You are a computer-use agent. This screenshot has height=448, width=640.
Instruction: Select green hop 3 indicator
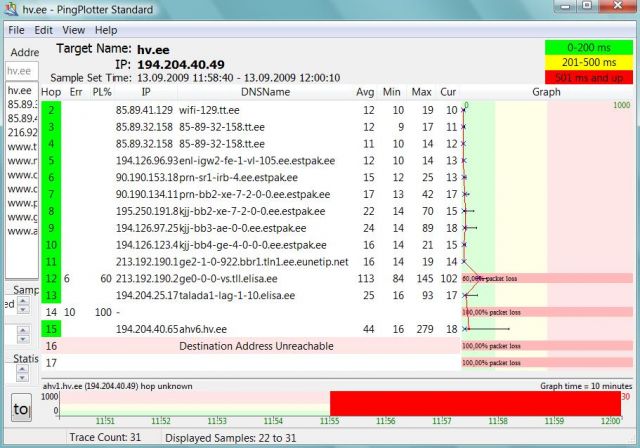pyautogui.click(x=51, y=127)
